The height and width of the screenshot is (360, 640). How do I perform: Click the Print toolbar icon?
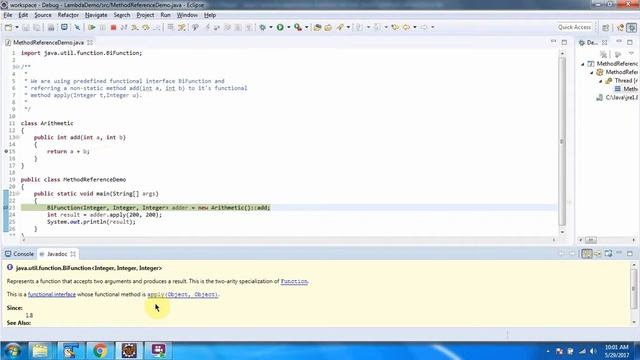pyautogui.click(x=51, y=27)
